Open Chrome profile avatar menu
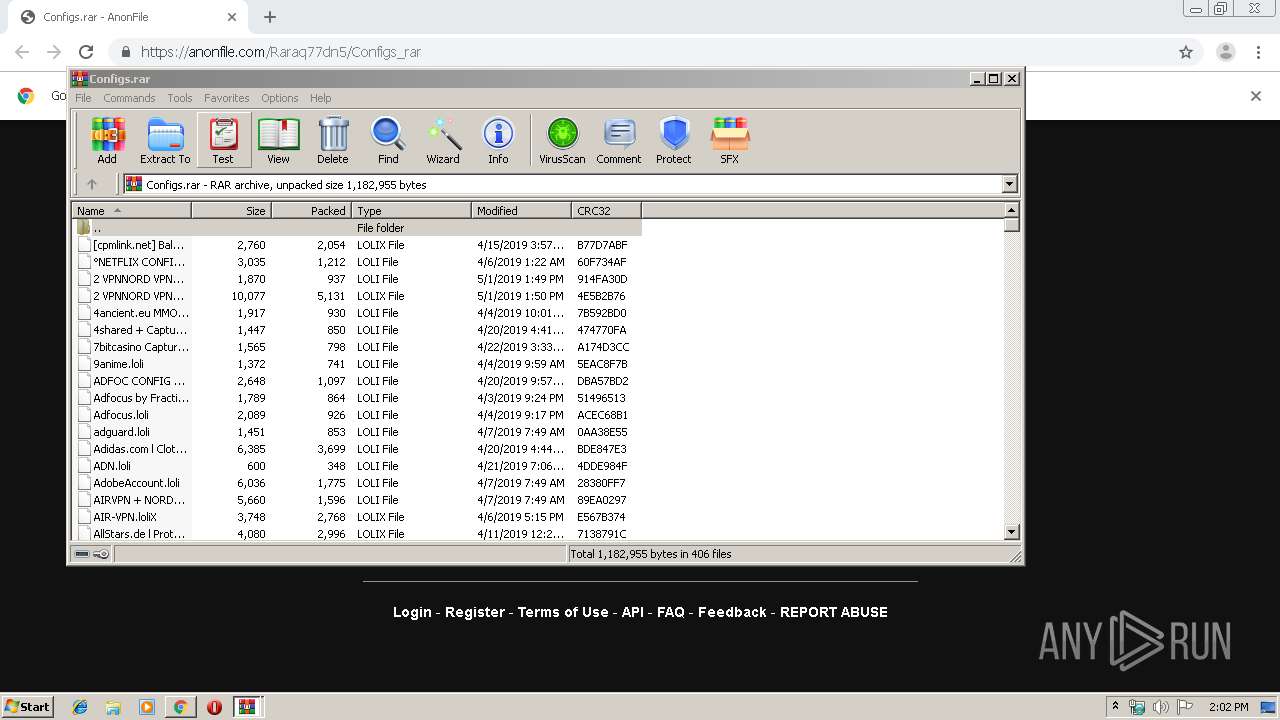Viewport: 1280px width, 720px height. pyautogui.click(x=1225, y=52)
